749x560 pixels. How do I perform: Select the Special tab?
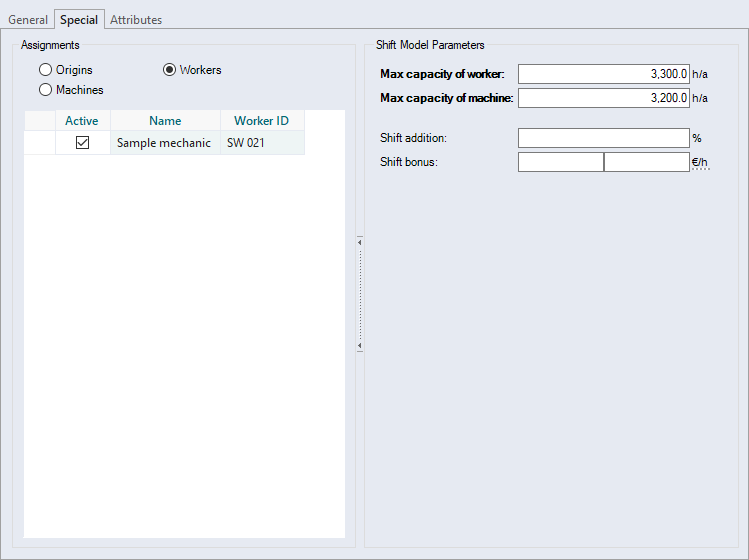coord(79,20)
